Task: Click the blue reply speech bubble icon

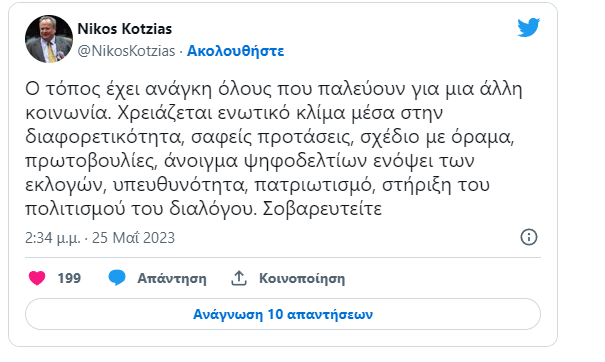Action: coord(117,278)
